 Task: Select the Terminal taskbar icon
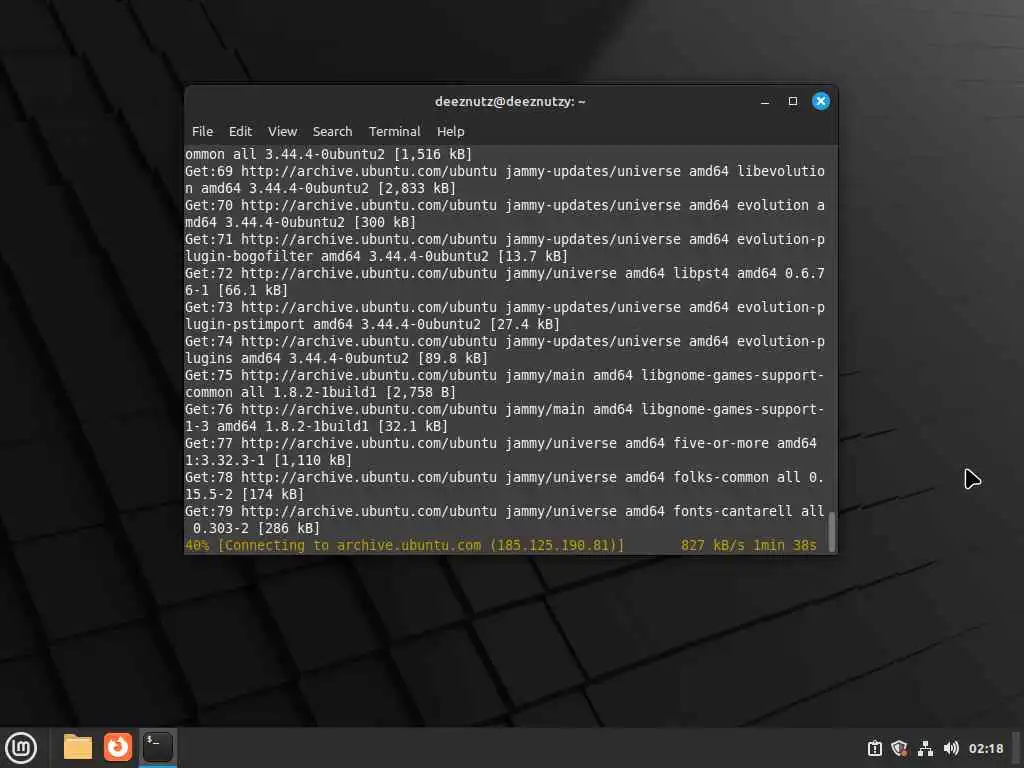[157, 747]
